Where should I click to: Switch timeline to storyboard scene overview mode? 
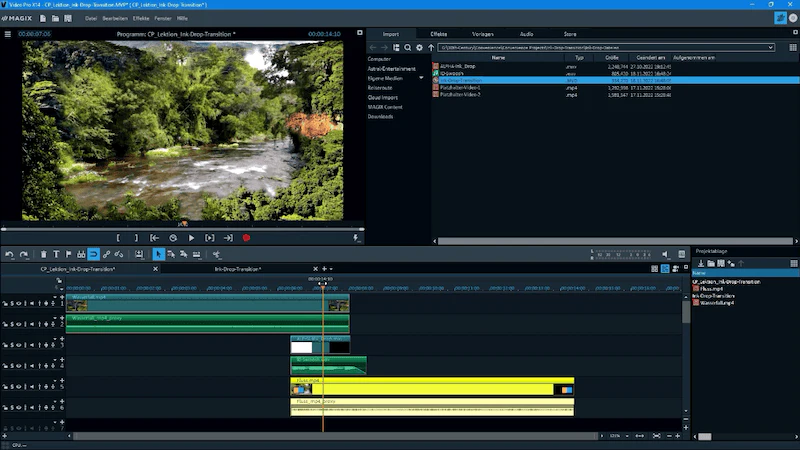click(x=655, y=268)
